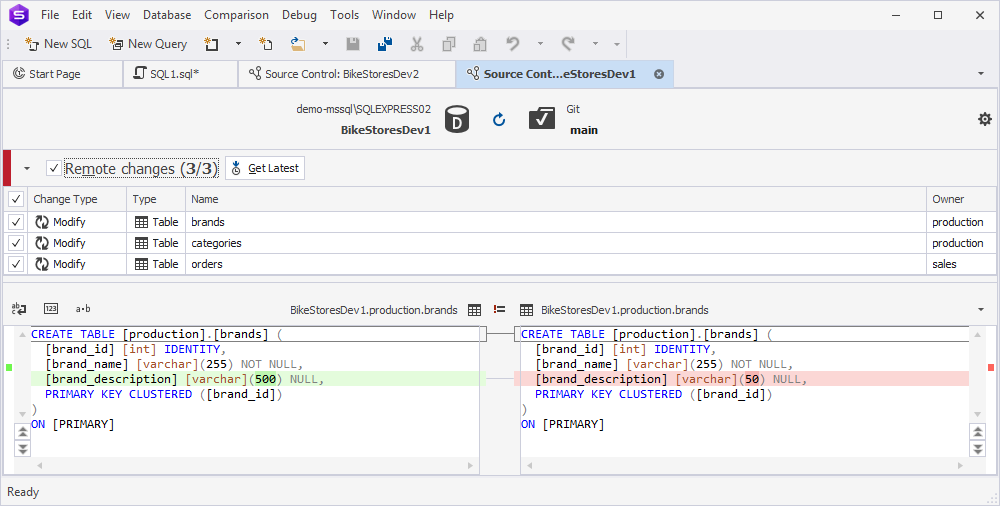The image size is (1000, 506).
Task: Open the document tabs list dropdown
Action: point(981,74)
